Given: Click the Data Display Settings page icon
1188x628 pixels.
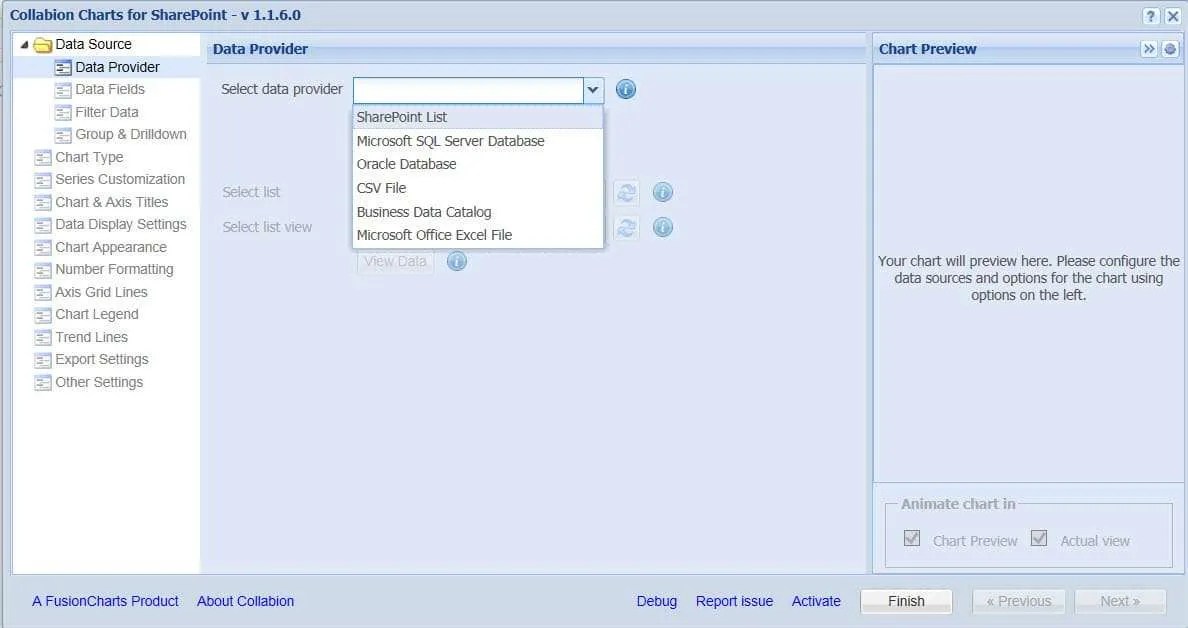Looking at the screenshot, I should 43,225.
